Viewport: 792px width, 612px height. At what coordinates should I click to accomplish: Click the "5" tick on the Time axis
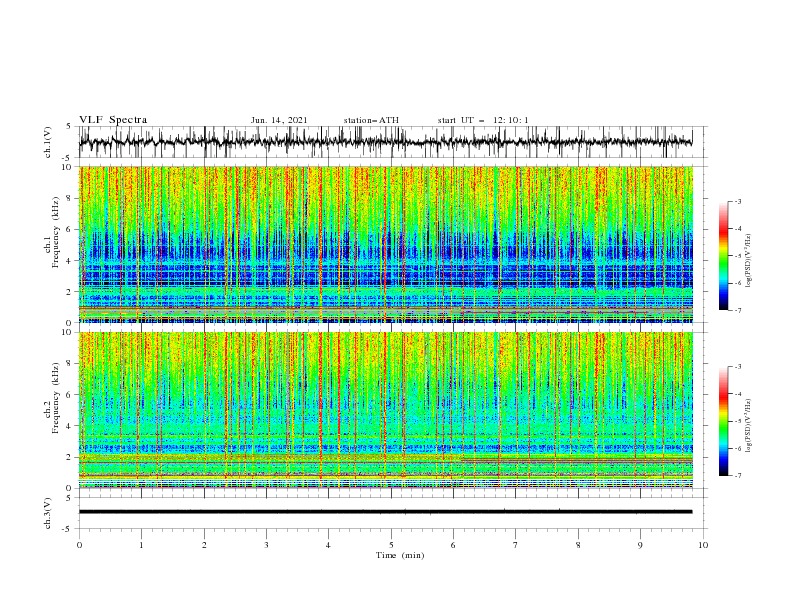391,545
